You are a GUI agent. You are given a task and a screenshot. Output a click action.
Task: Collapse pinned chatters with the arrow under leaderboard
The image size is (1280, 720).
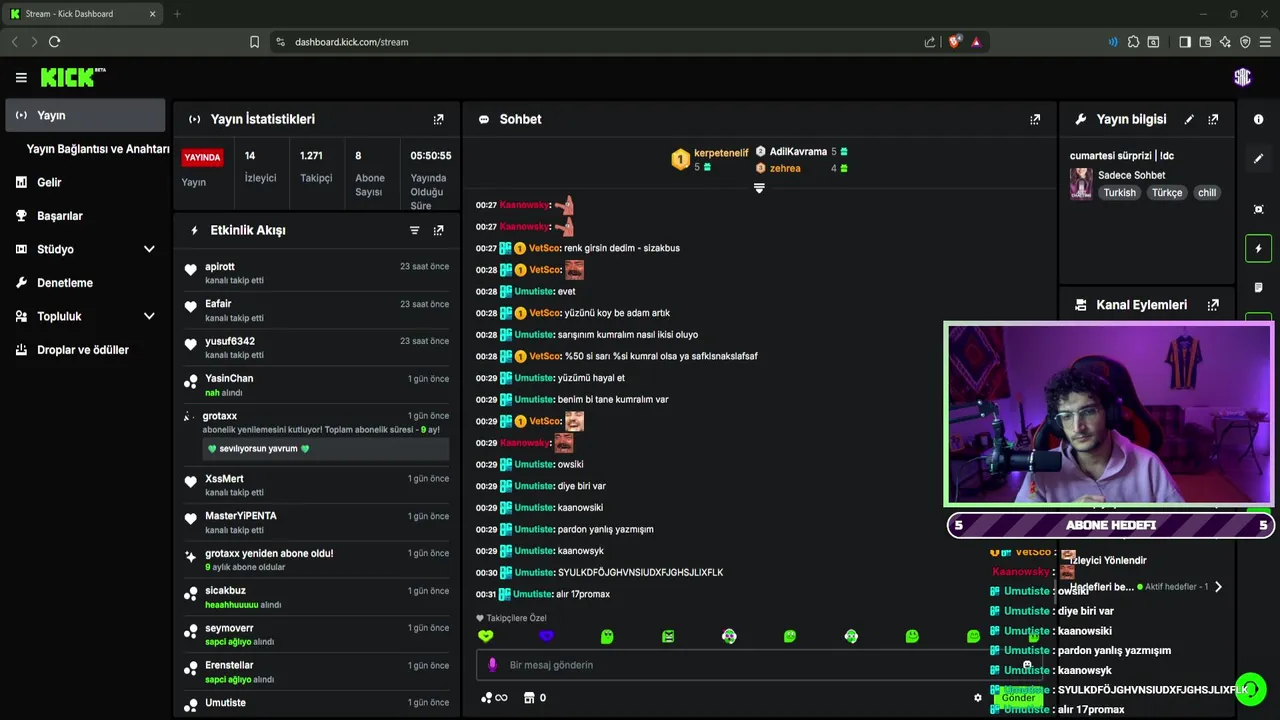[759, 188]
